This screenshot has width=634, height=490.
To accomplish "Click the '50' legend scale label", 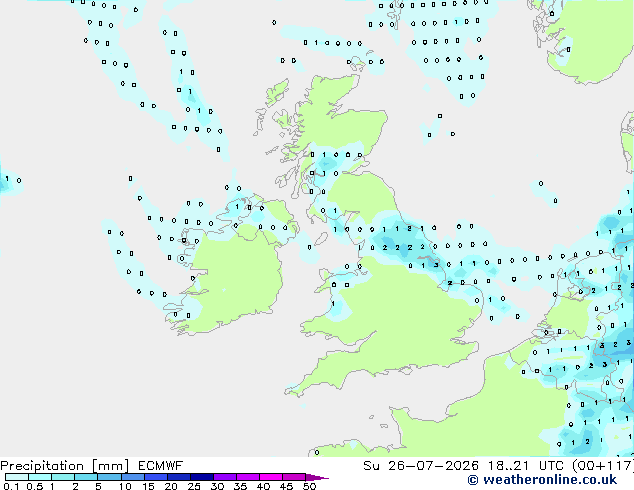I will (x=310, y=486).
